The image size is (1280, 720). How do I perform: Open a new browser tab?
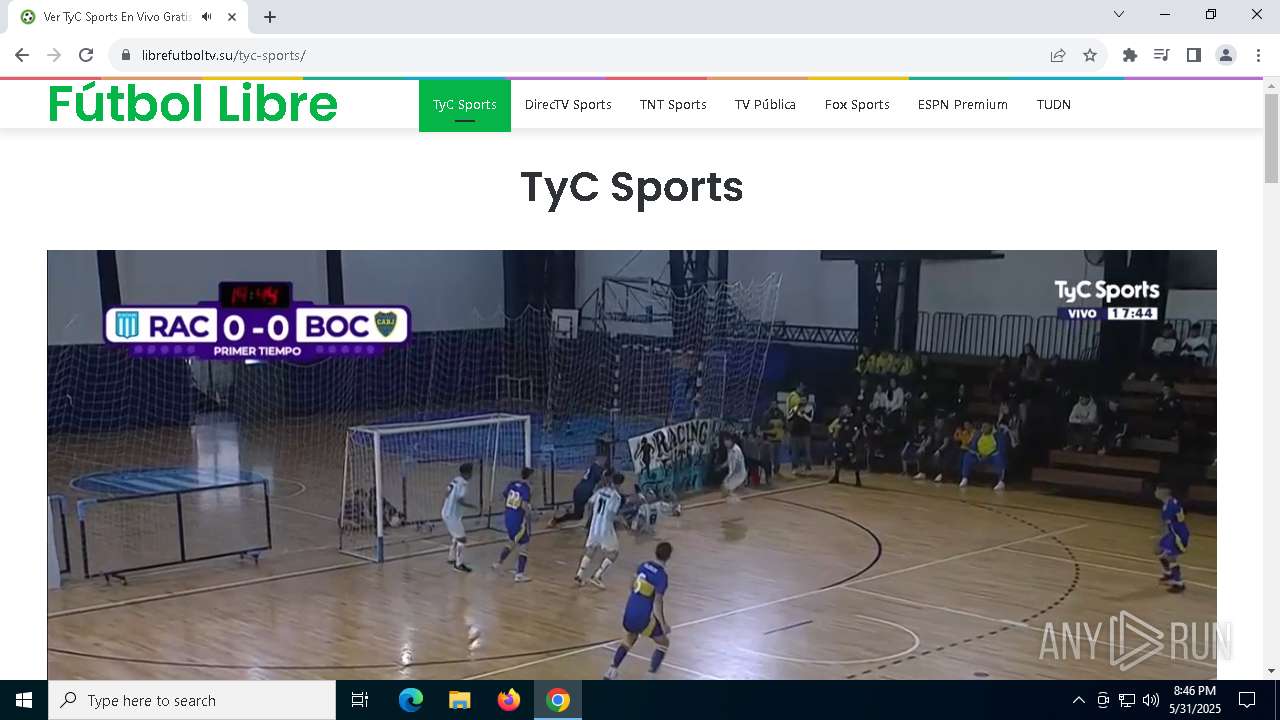[270, 17]
